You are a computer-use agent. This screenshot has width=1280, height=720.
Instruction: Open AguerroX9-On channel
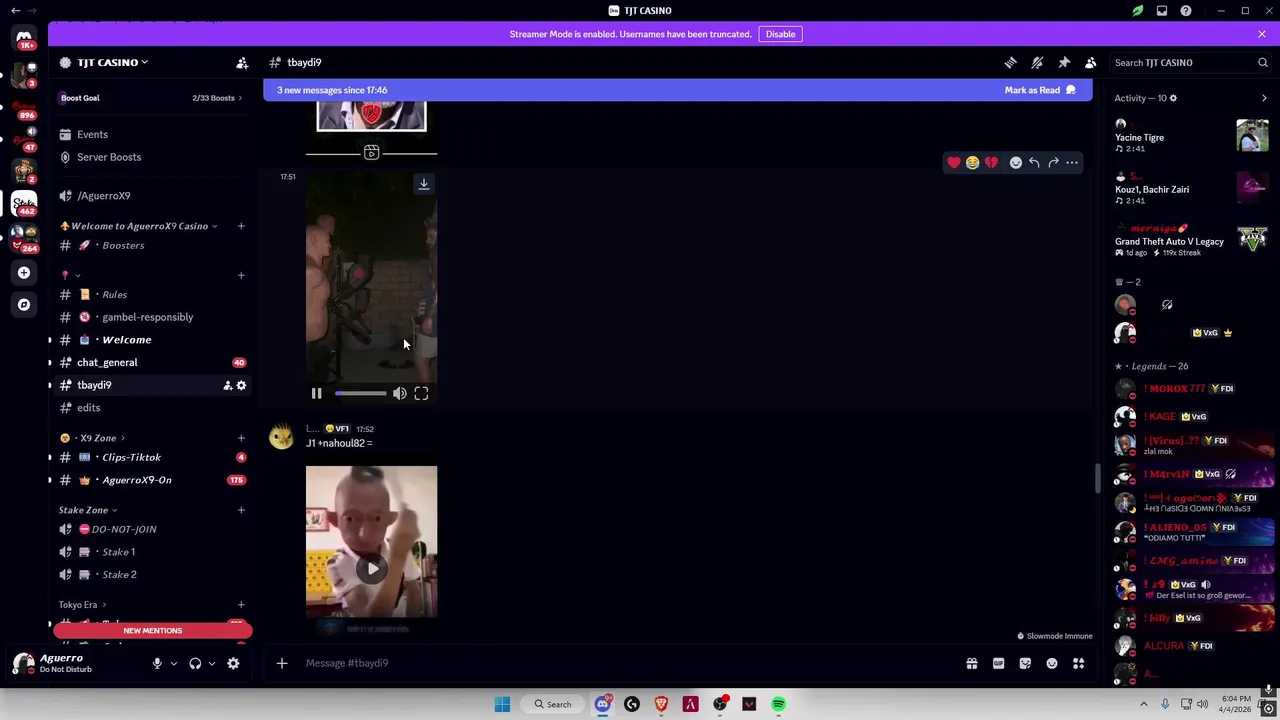[150, 480]
